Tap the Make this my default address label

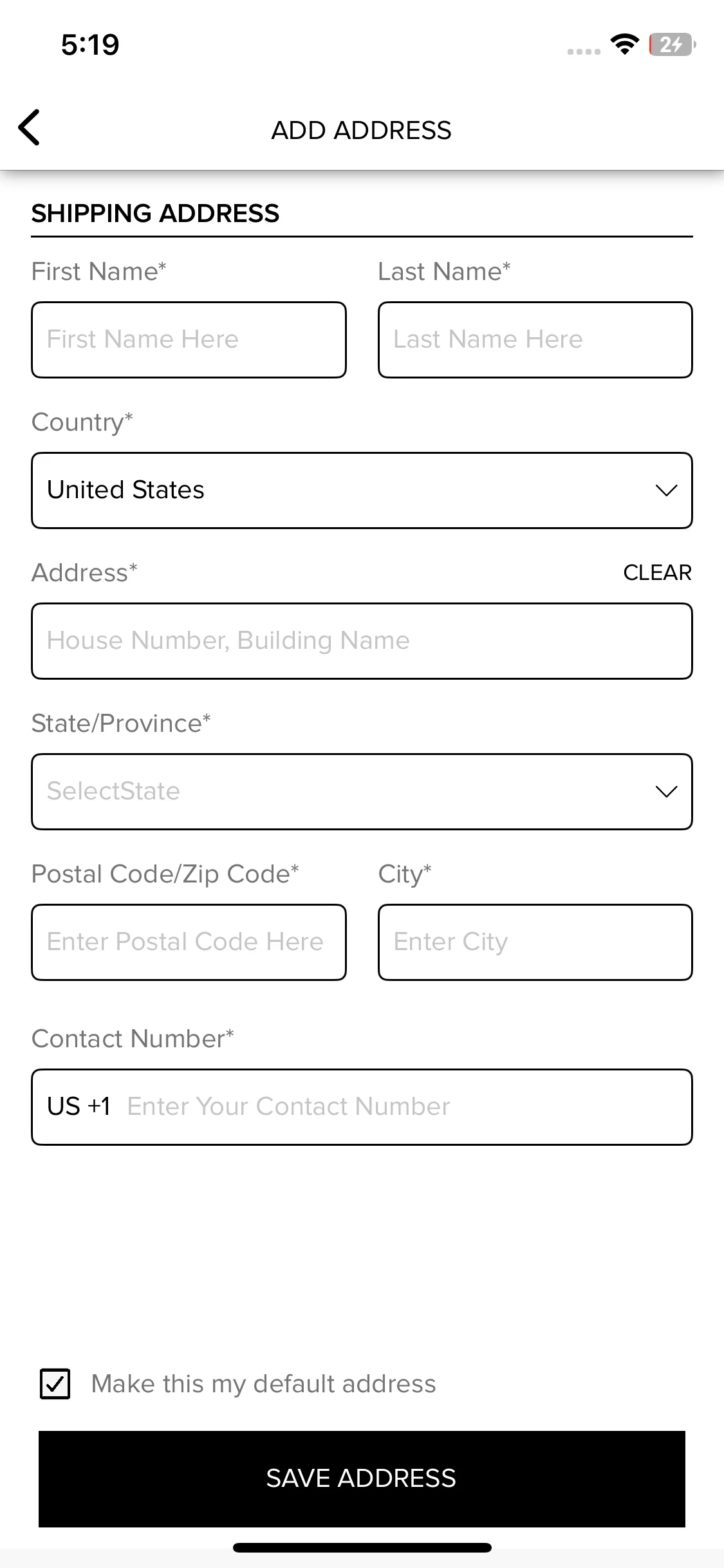[x=263, y=1383]
